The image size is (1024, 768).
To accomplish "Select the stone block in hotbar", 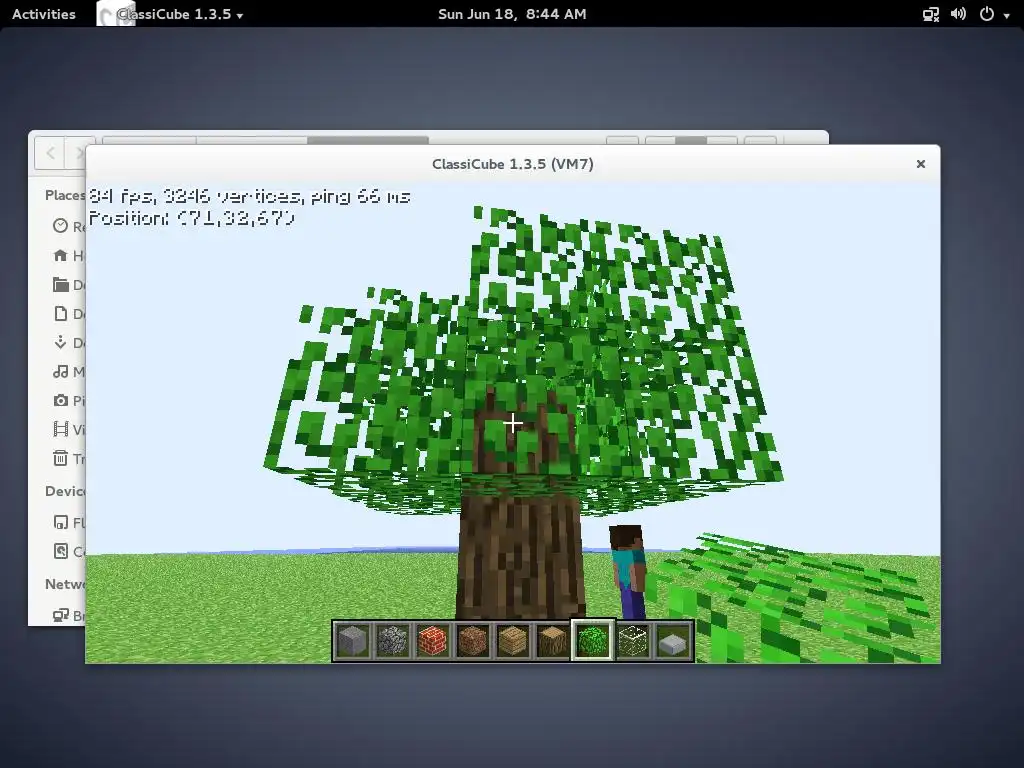I will click(x=353, y=641).
